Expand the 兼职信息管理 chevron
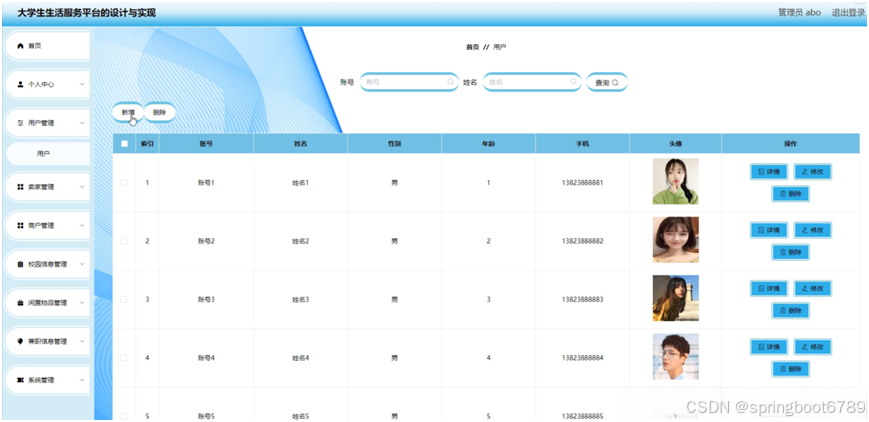The height and width of the screenshot is (422, 869). [x=82, y=342]
